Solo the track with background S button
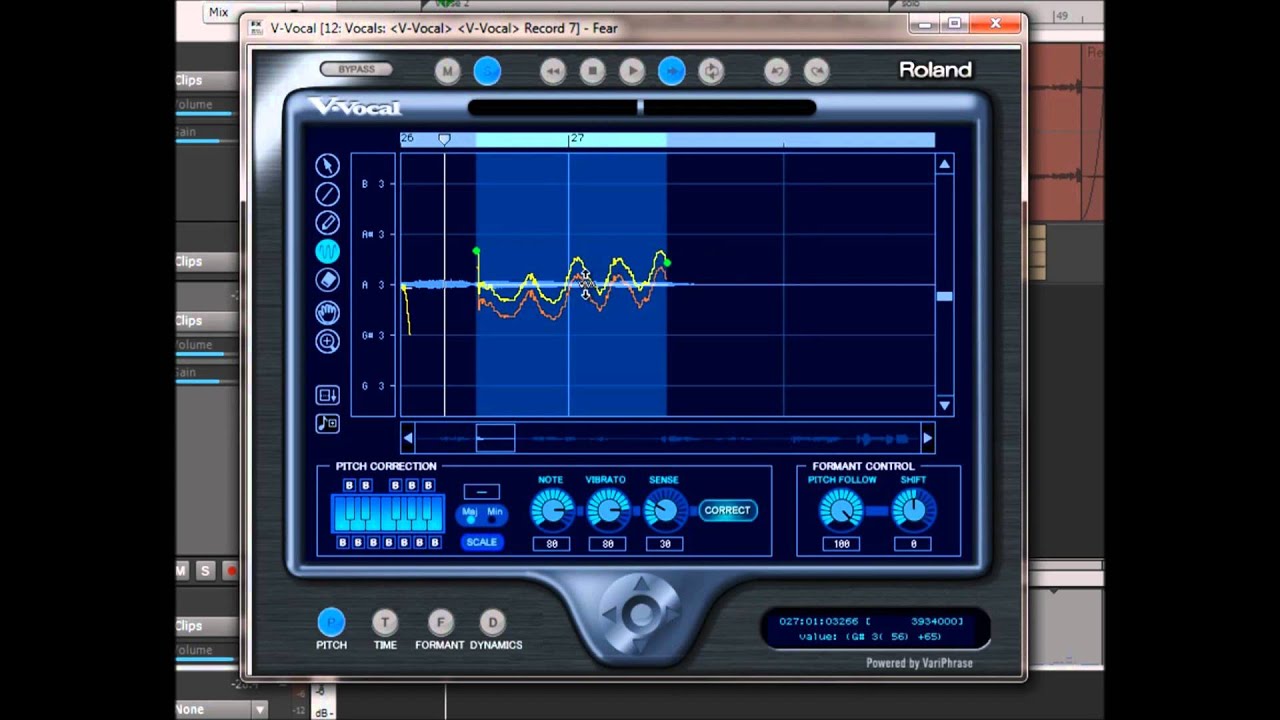 pyautogui.click(x=205, y=571)
